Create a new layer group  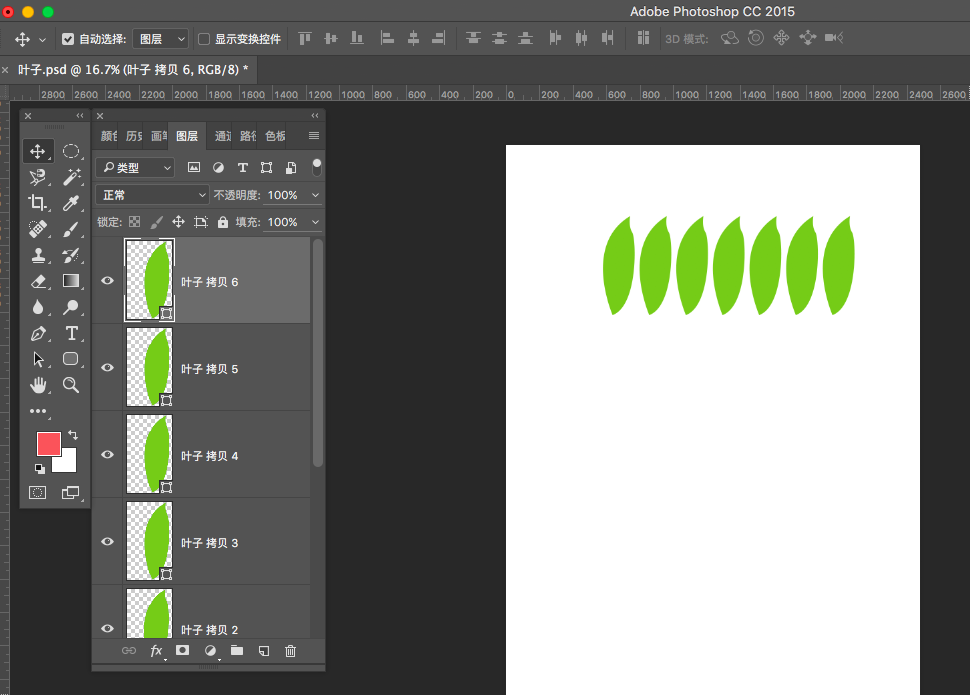tap(237, 650)
